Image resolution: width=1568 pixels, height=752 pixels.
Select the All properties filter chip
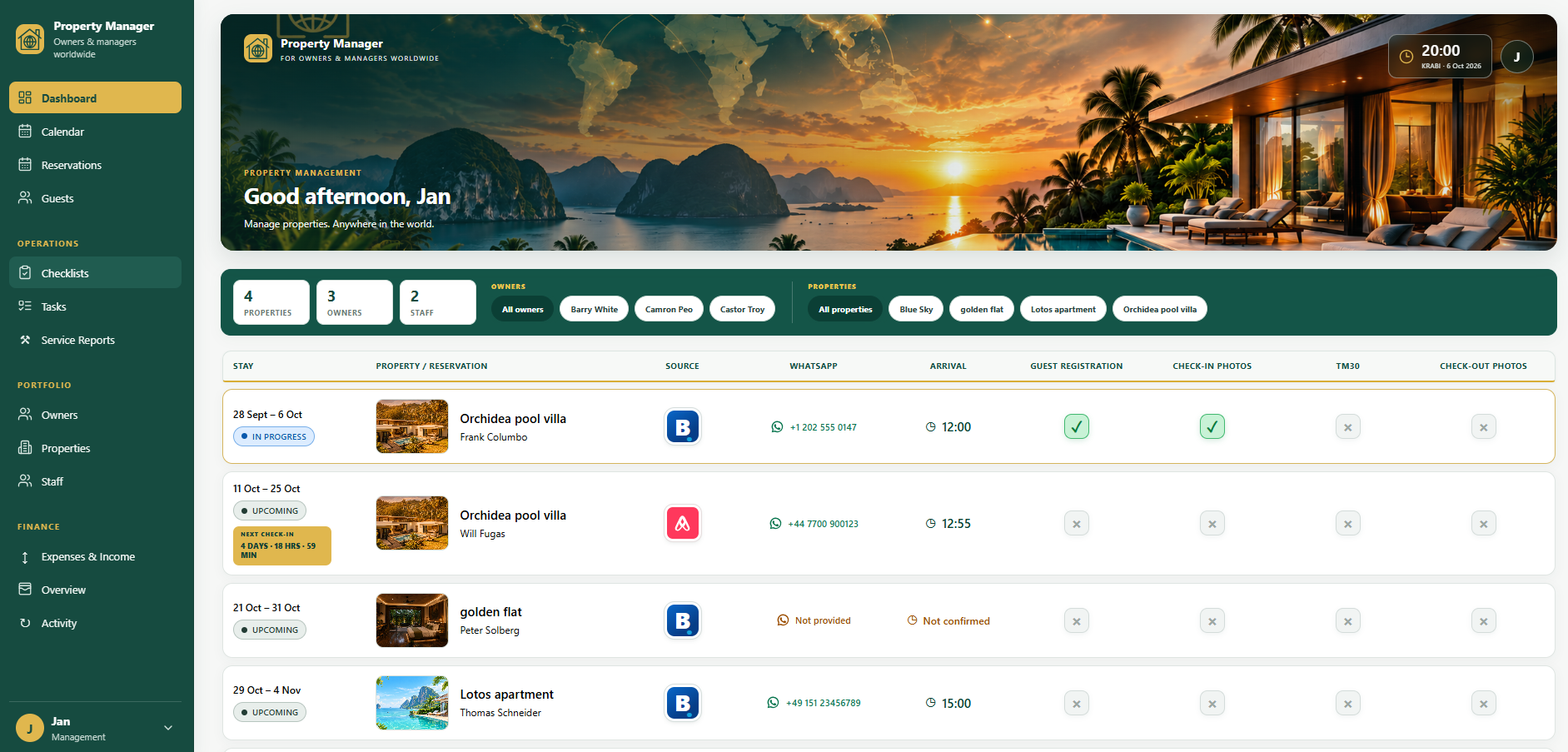point(845,309)
